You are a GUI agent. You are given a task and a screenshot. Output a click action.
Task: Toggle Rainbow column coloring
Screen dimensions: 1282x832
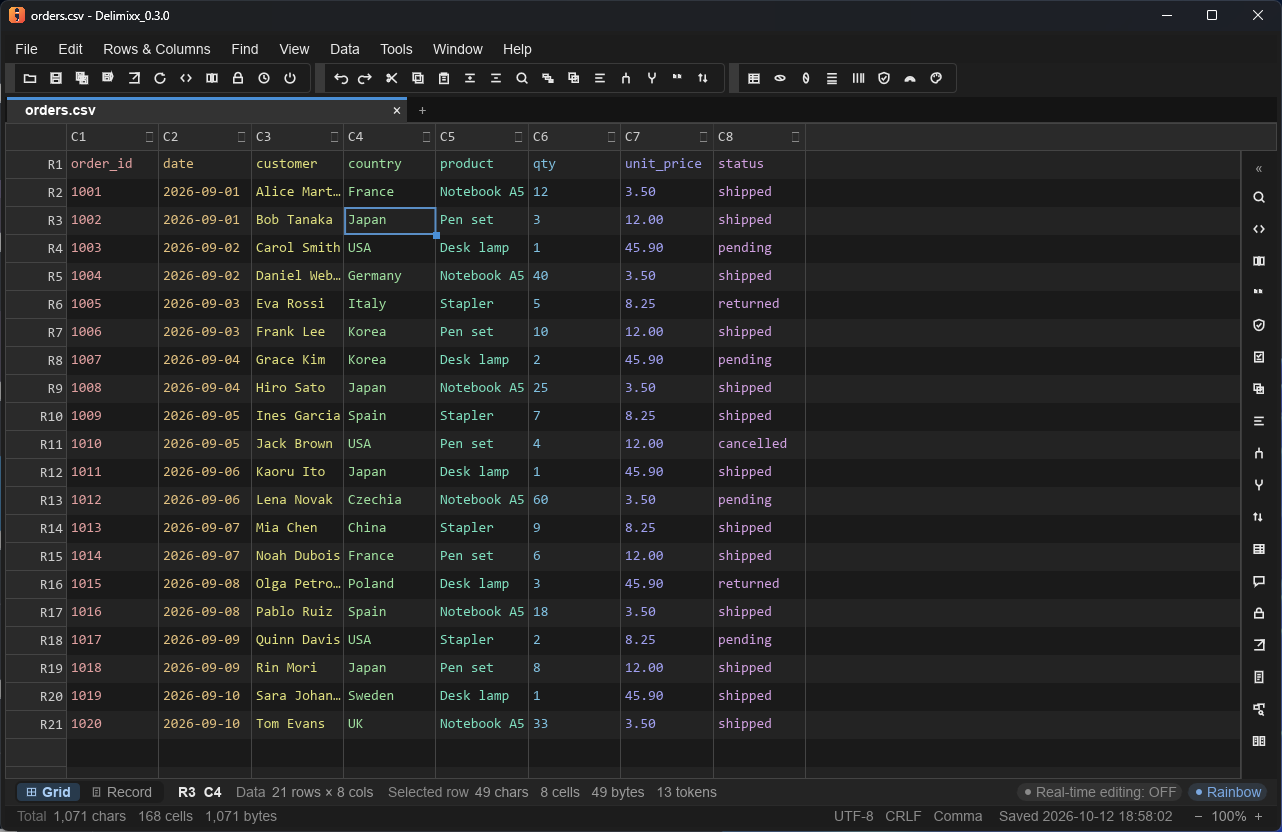tap(1227, 792)
